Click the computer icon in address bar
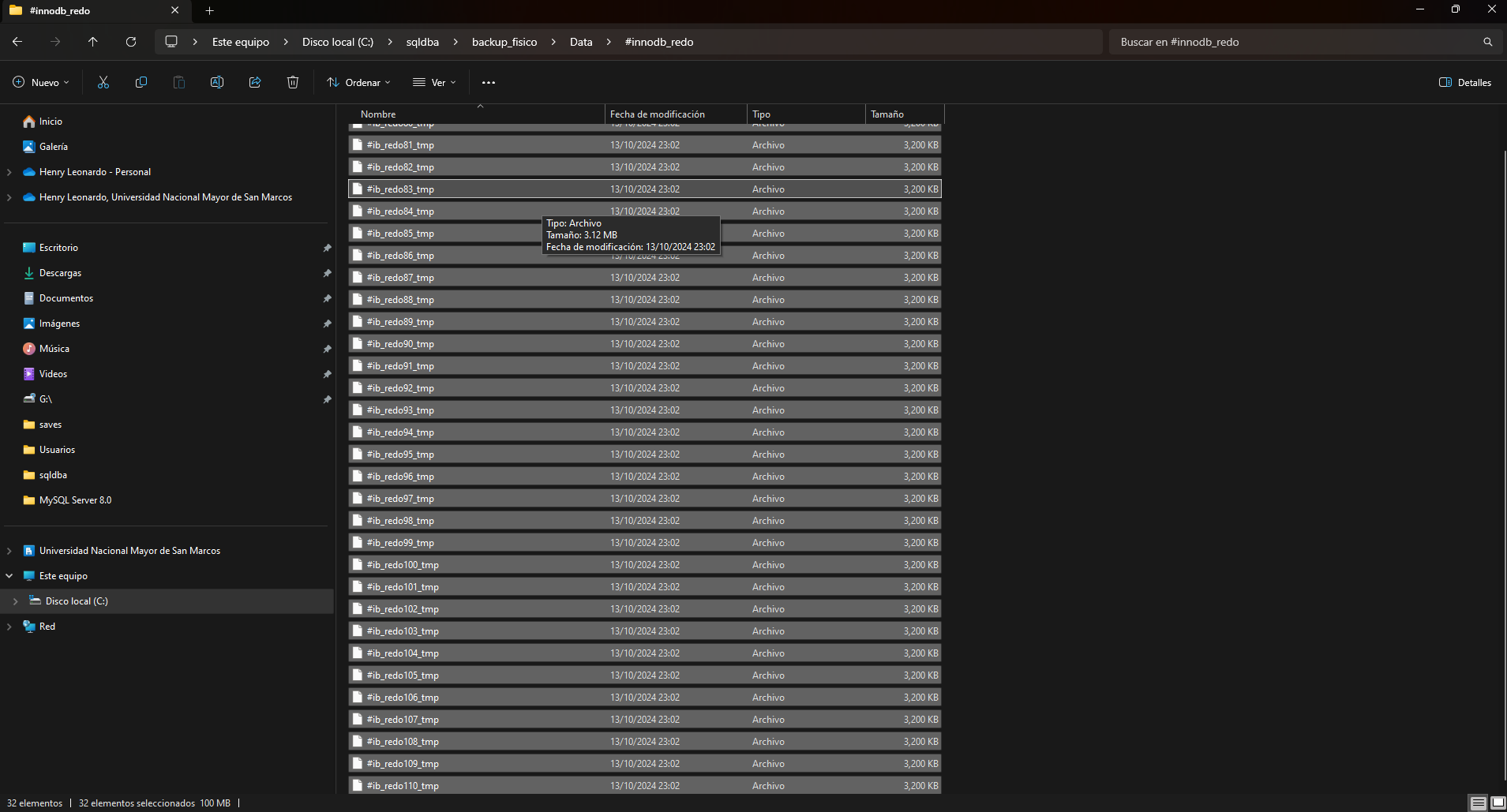Viewport: 1507px width, 812px height. 171,42
